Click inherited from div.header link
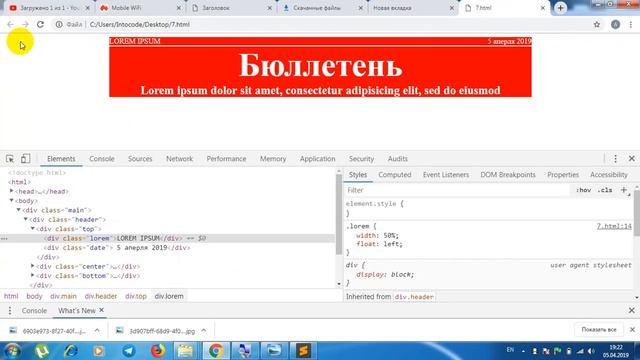The image size is (640, 360). click(x=414, y=297)
